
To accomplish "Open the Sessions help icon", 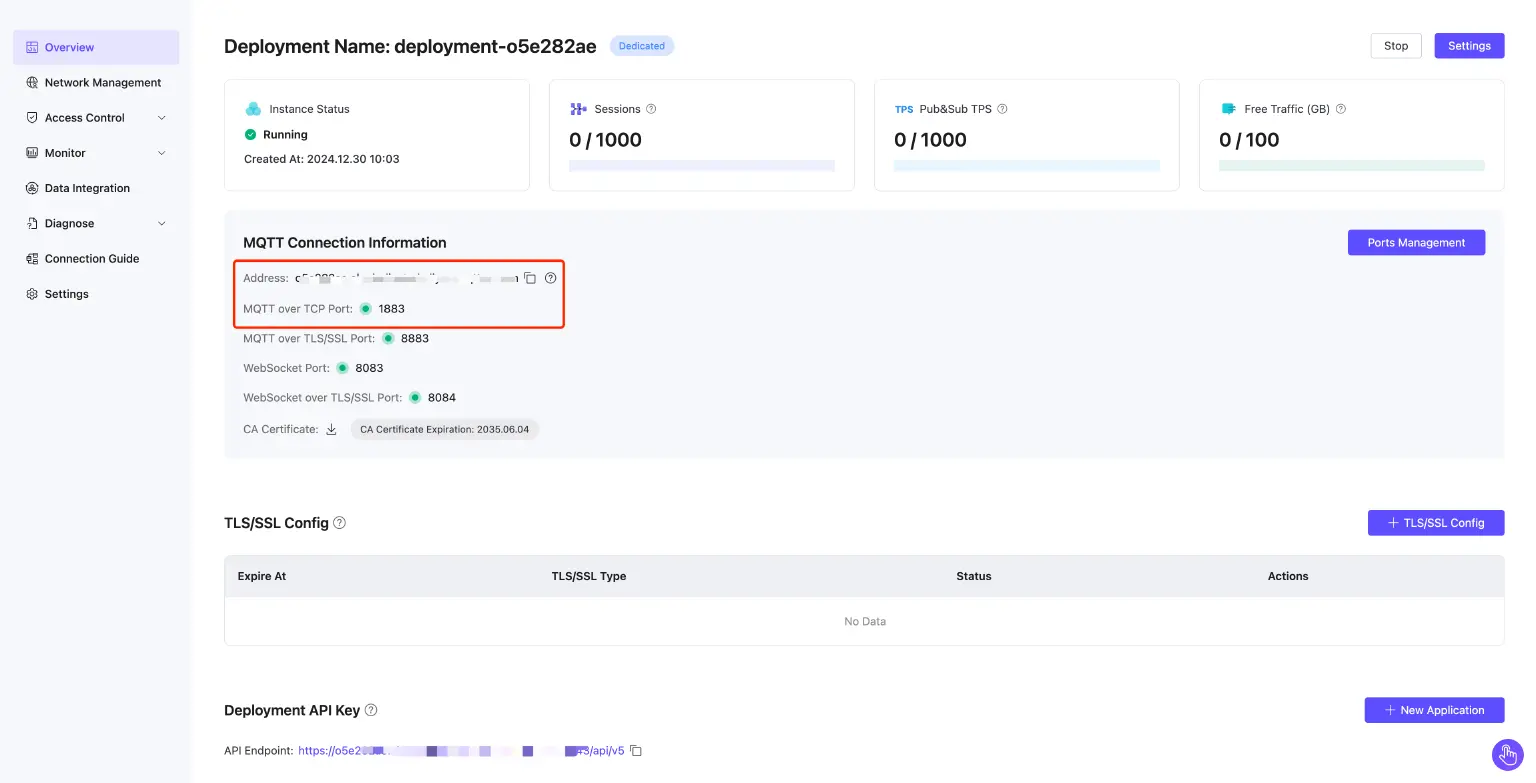I will [651, 108].
